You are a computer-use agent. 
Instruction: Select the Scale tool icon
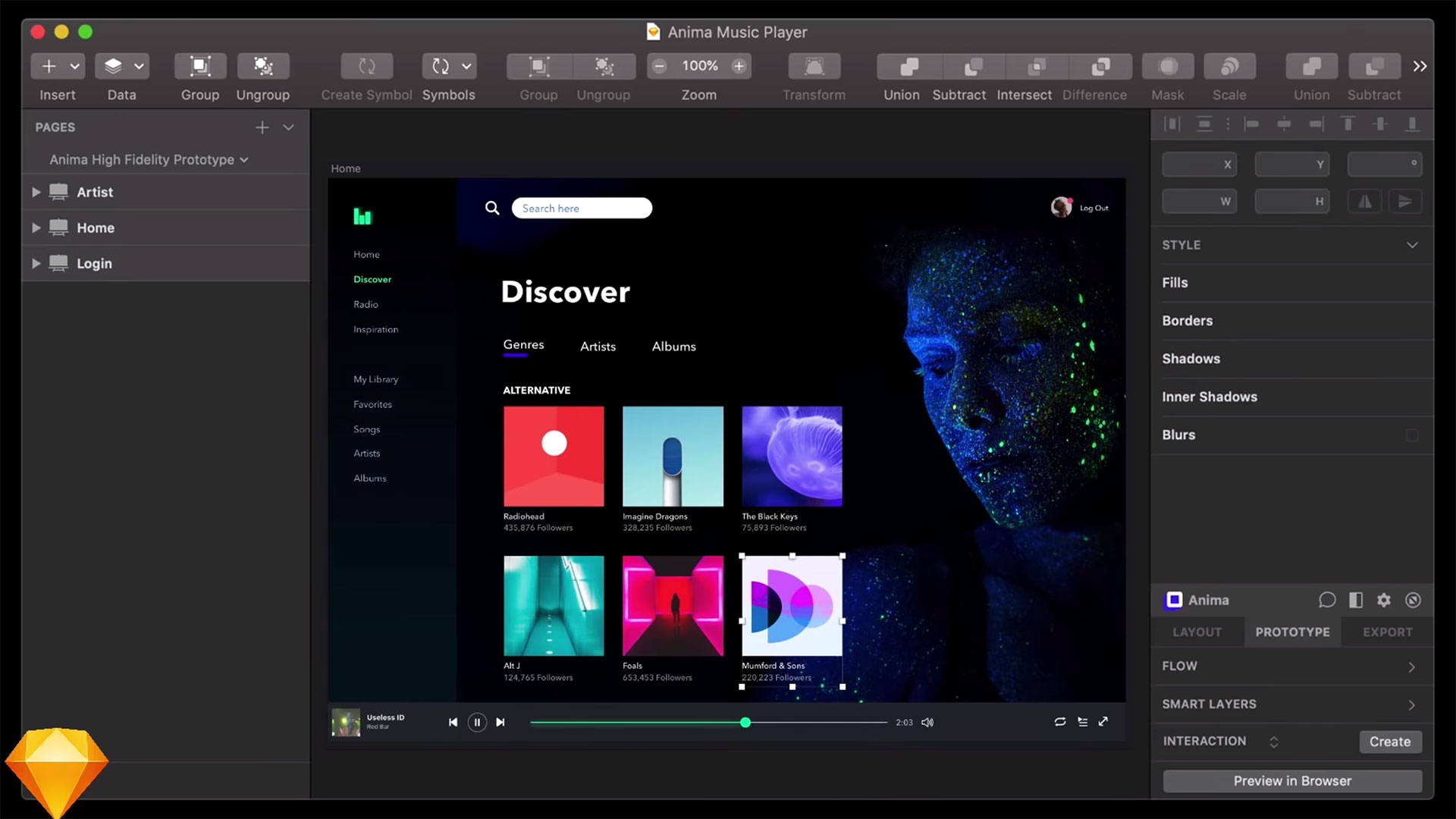tap(1229, 66)
